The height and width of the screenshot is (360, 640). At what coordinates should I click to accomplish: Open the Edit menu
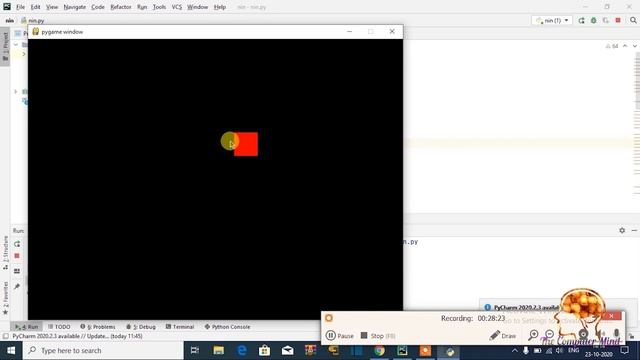click(36, 7)
